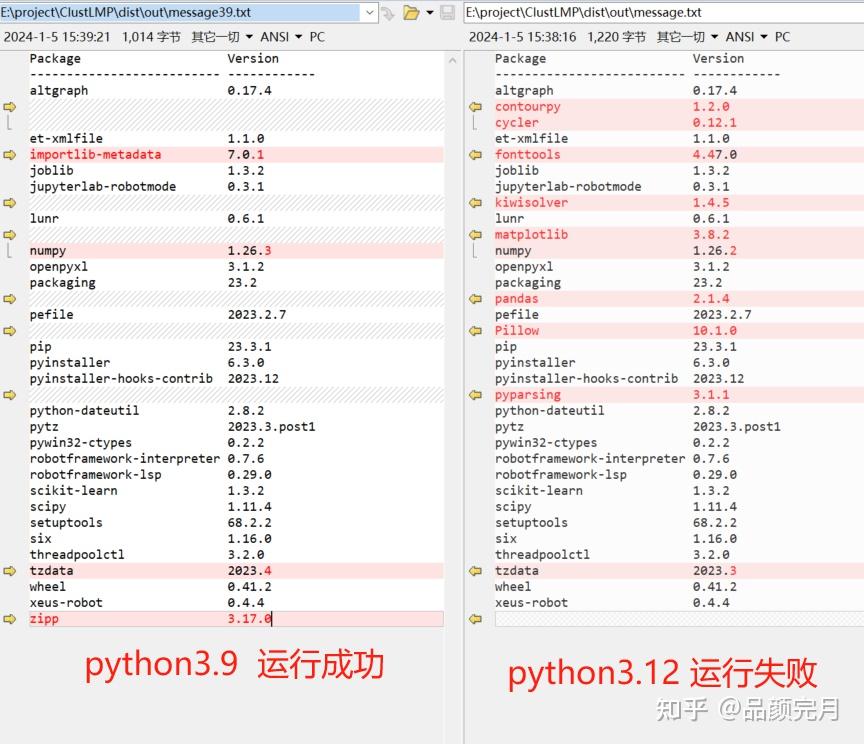
Task: Click the diff arrow beside contourpy in right pane
Action: point(474,106)
